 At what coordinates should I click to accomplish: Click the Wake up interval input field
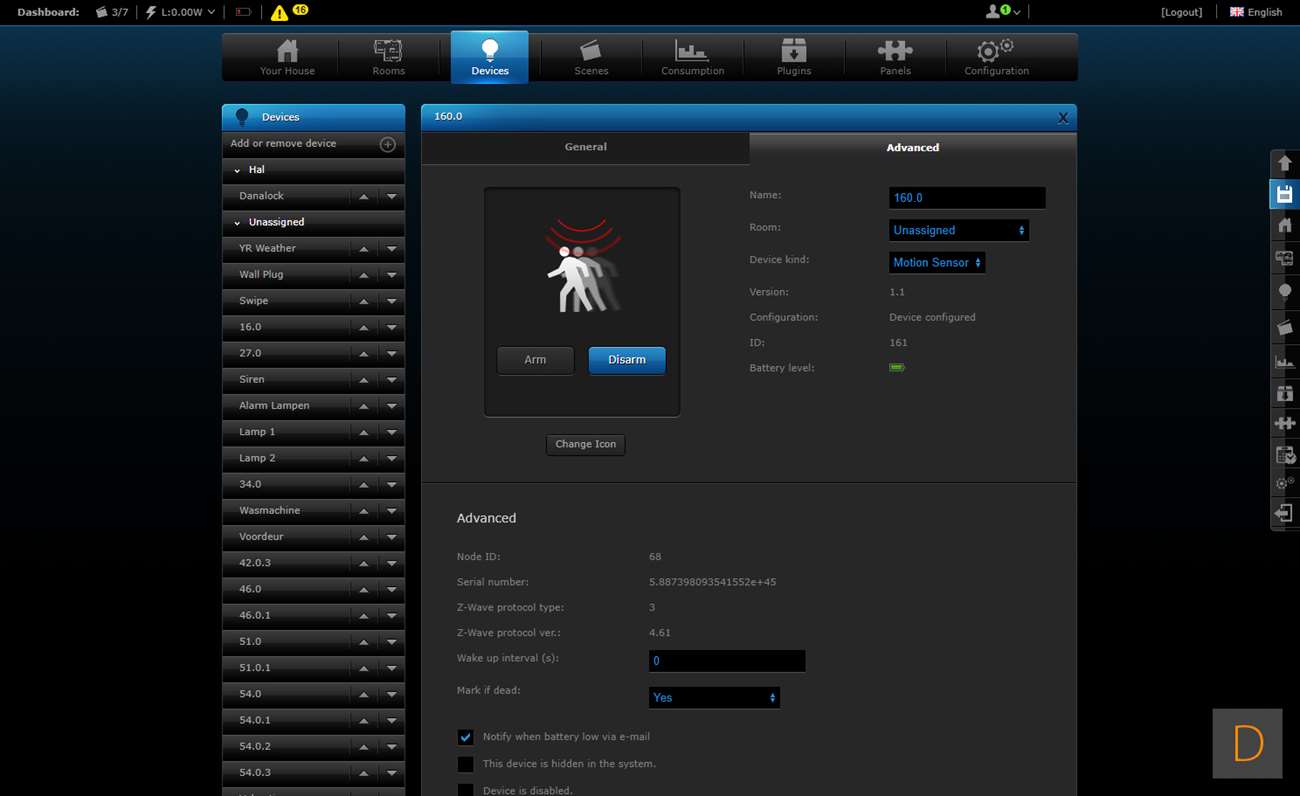coord(727,661)
